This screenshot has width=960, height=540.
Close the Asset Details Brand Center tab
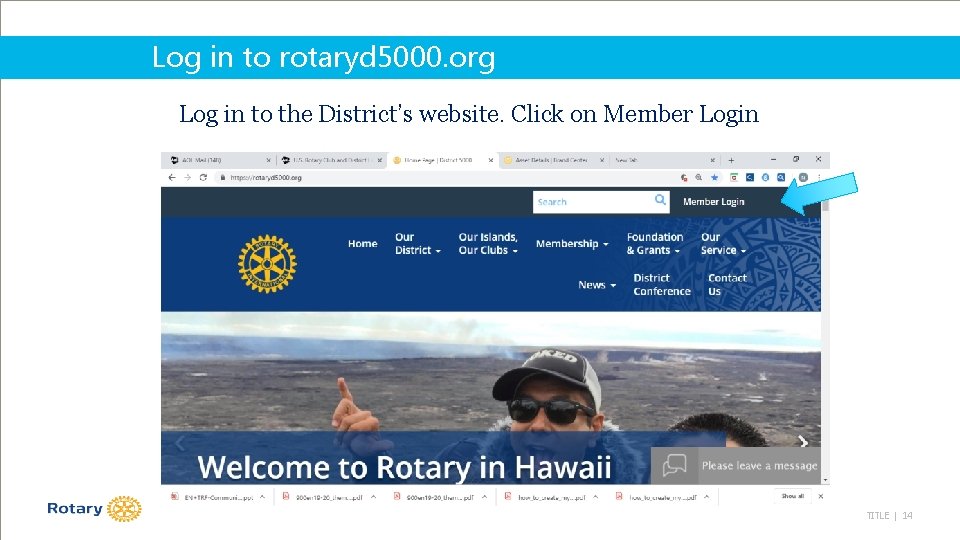(x=602, y=160)
